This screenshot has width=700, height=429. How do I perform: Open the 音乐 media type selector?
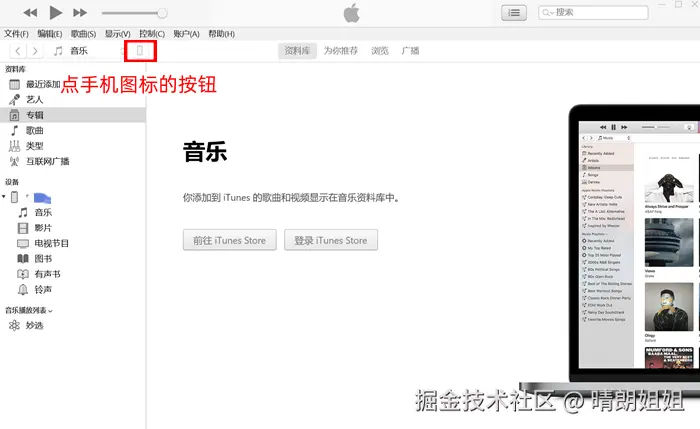tap(87, 51)
